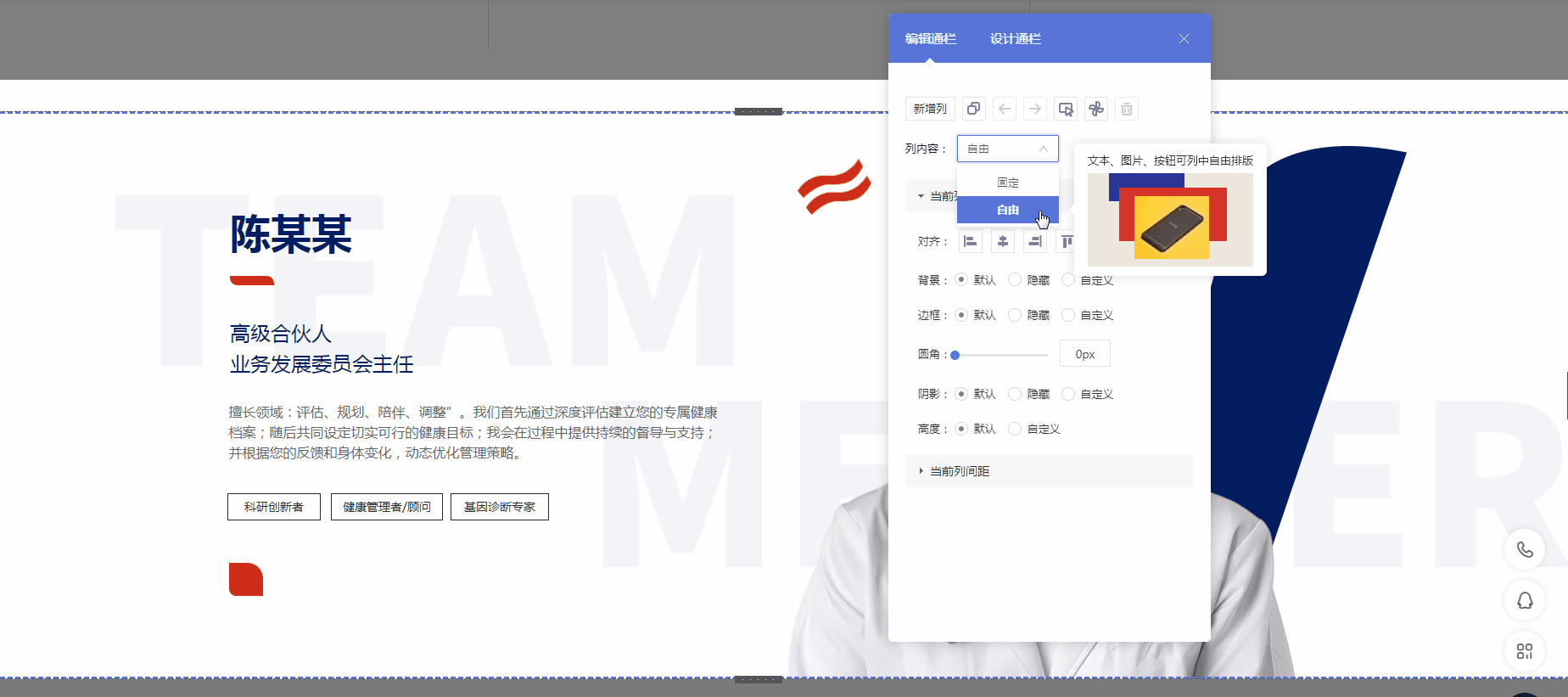Click the 圆角 slider handle
The height and width of the screenshot is (697, 1568).
(x=955, y=355)
